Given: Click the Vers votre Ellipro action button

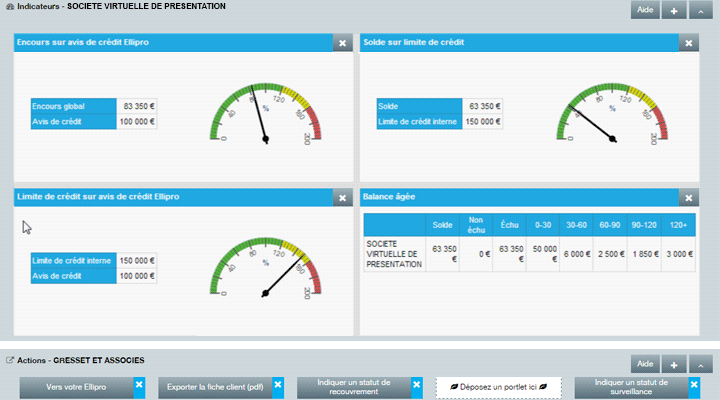Looking at the screenshot, I should [x=76, y=388].
